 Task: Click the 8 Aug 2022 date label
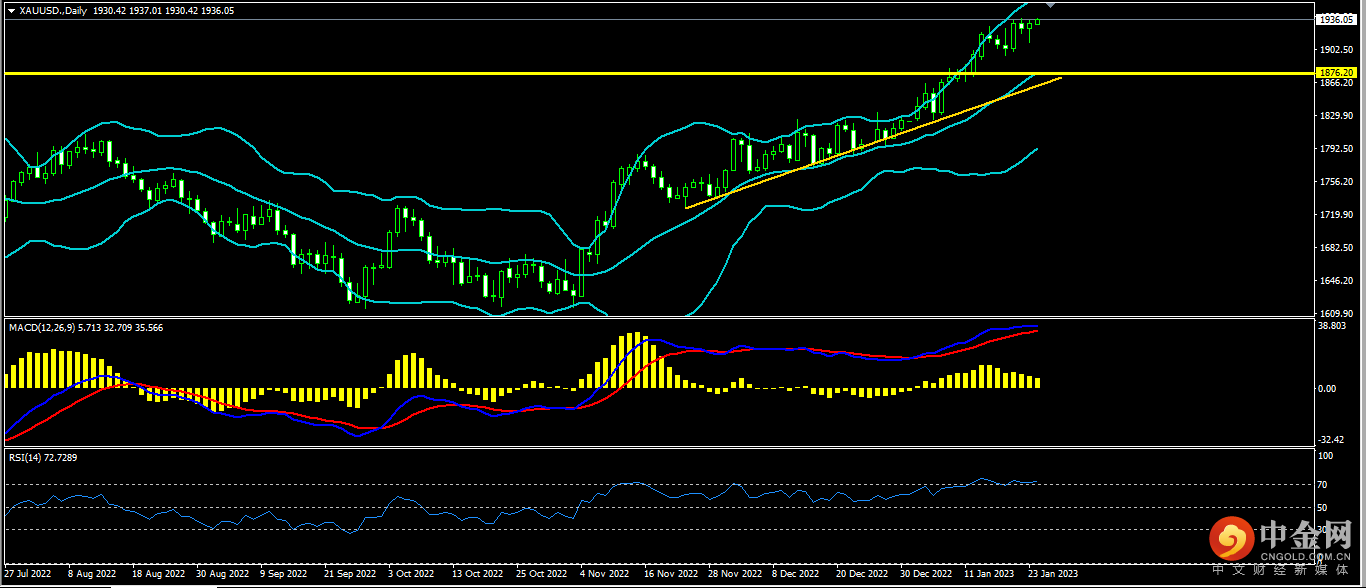pos(92,574)
